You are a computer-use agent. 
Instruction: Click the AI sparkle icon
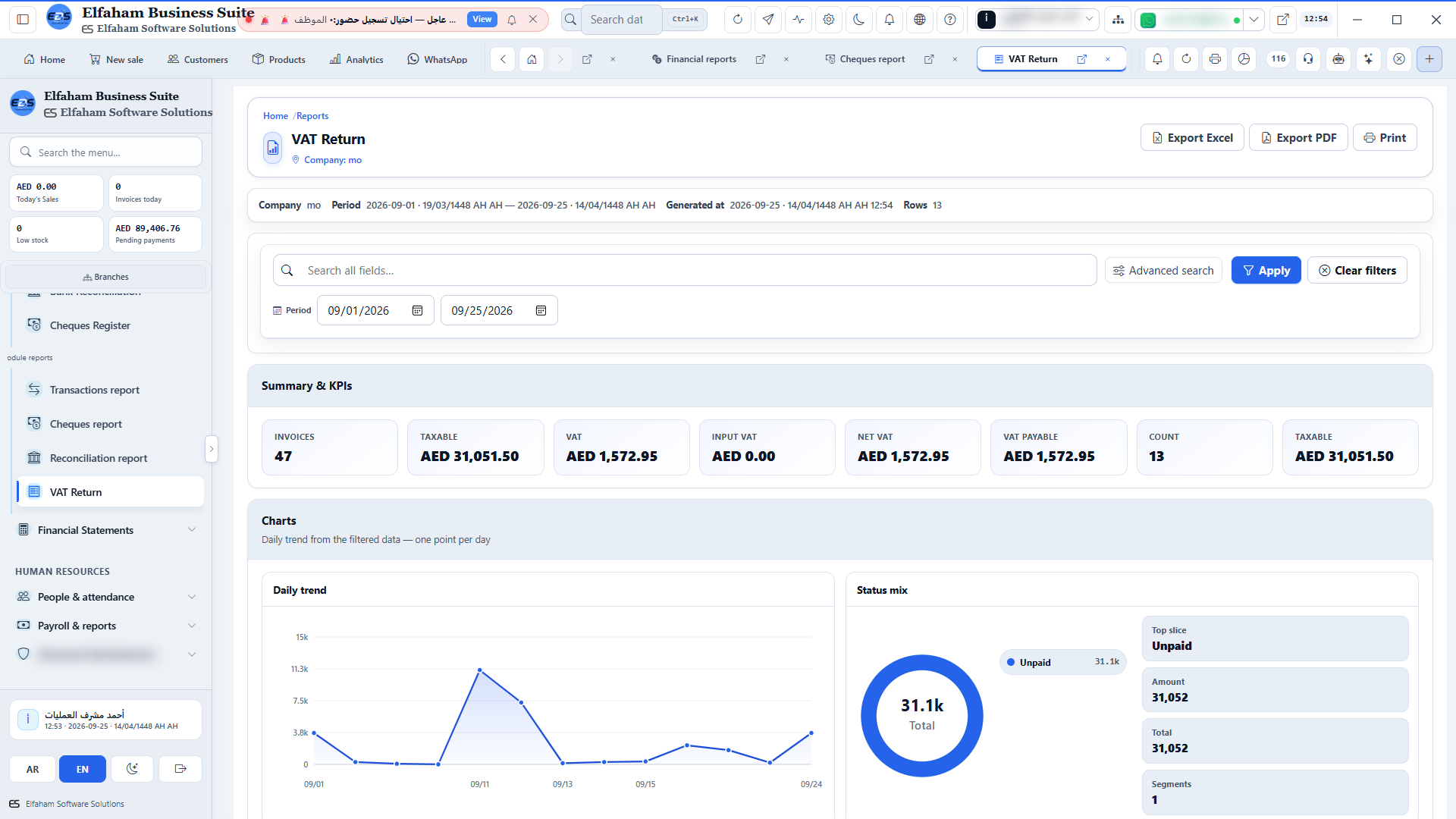[1368, 59]
